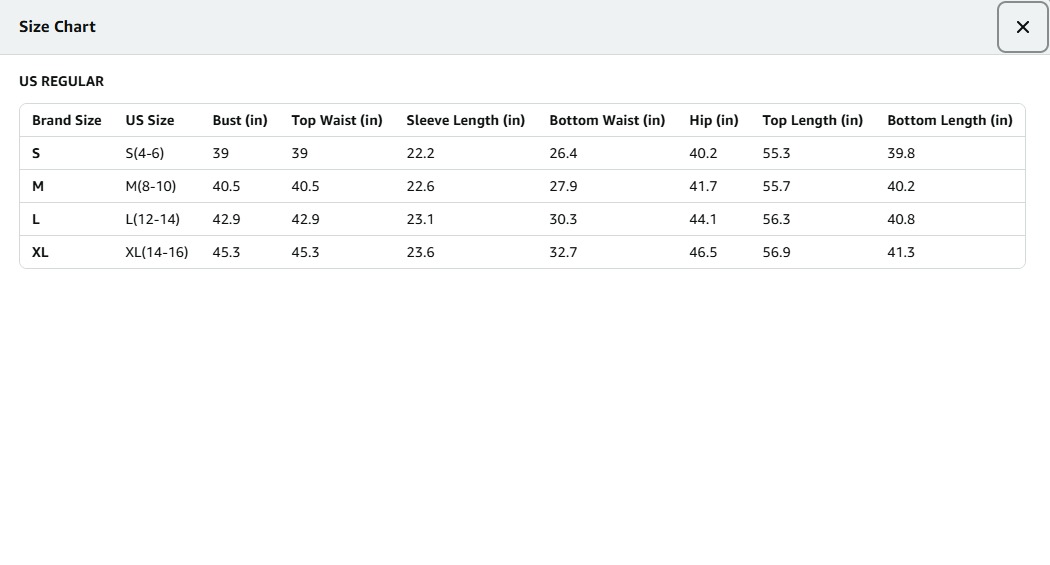Click the US REGULAR heading

(x=61, y=81)
